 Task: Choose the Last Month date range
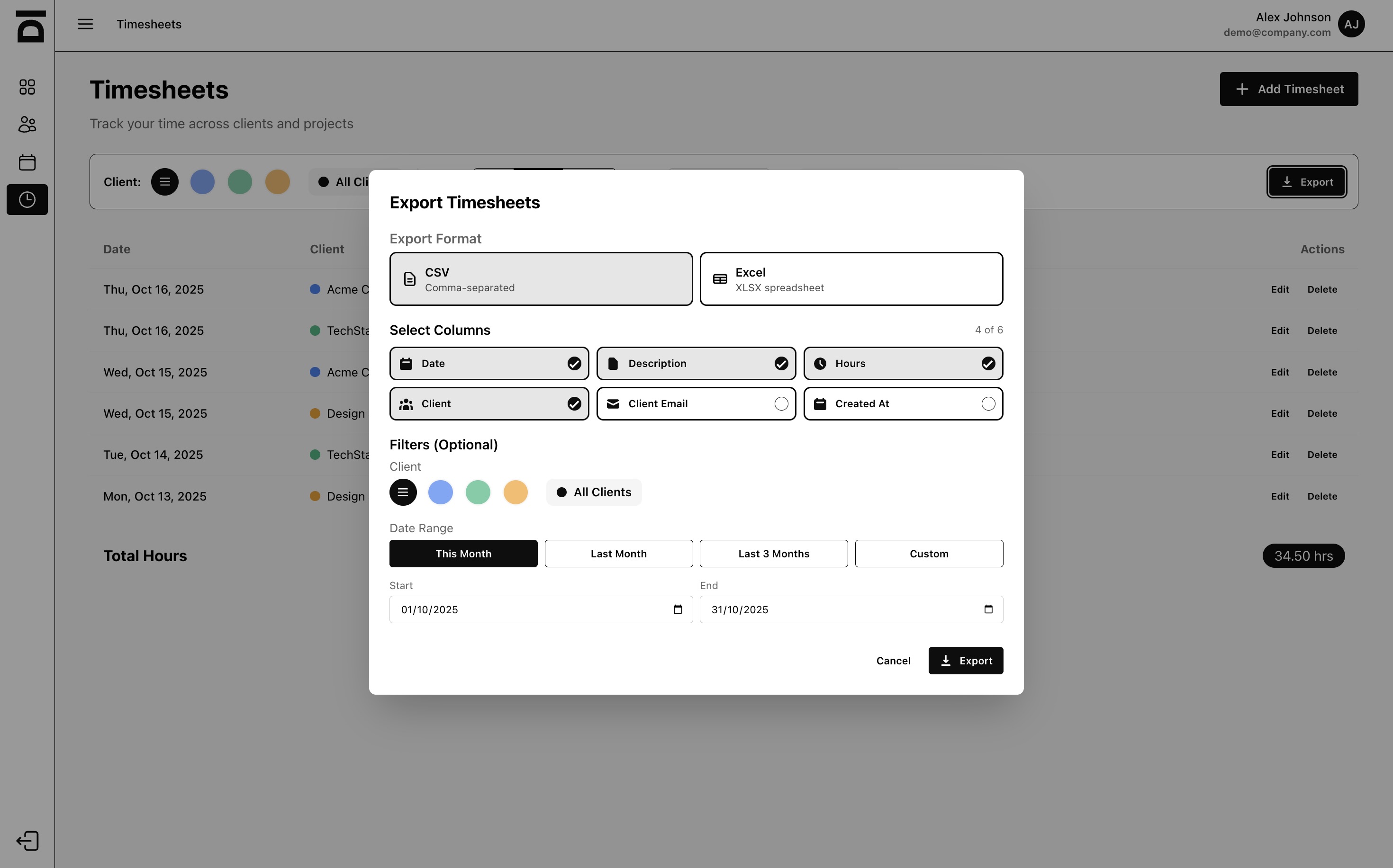tap(618, 554)
